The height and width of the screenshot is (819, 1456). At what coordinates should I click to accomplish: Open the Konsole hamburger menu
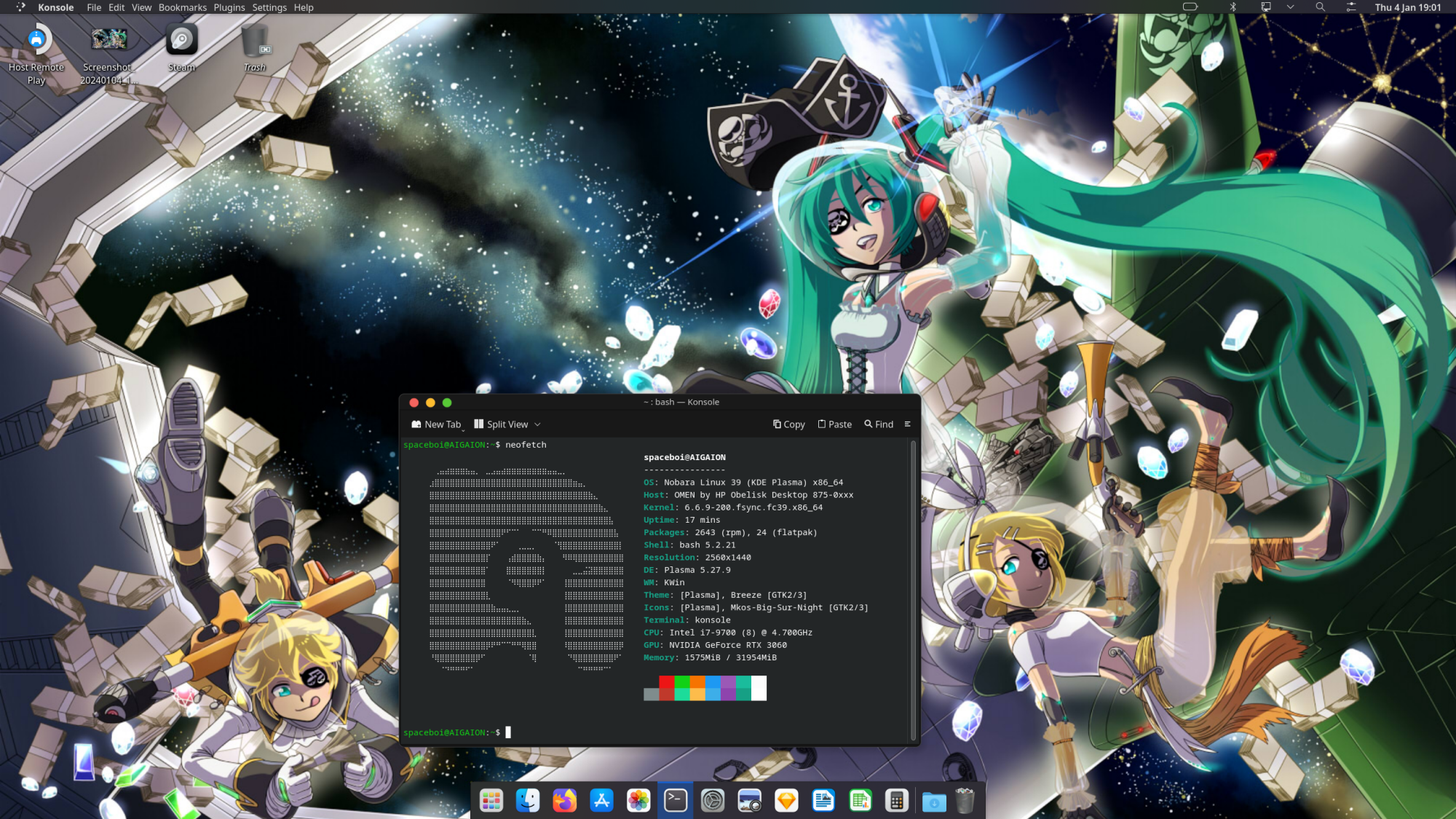pos(907,424)
